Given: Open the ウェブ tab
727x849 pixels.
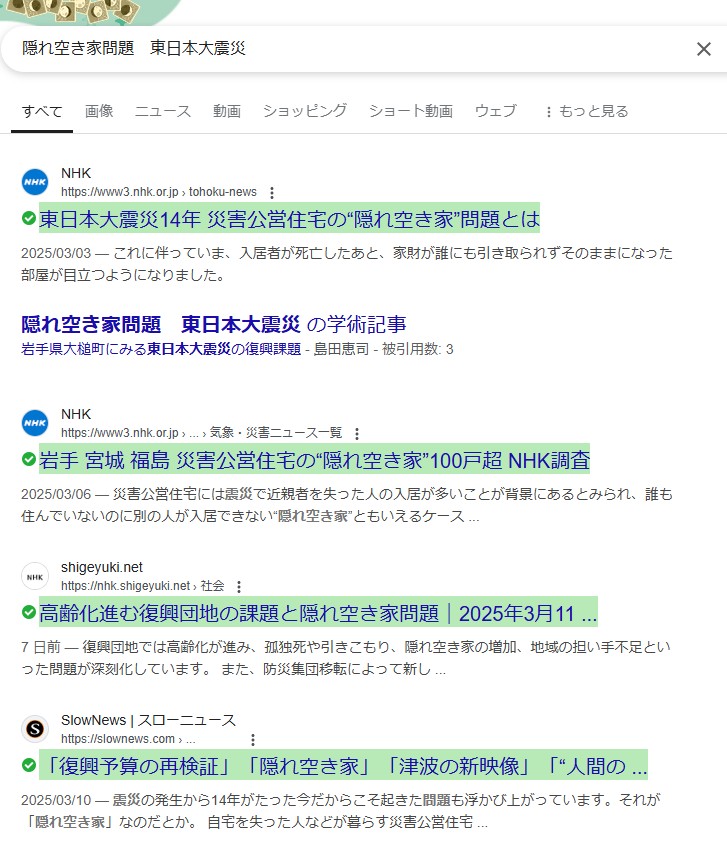Looking at the screenshot, I should pyautogui.click(x=496, y=111).
